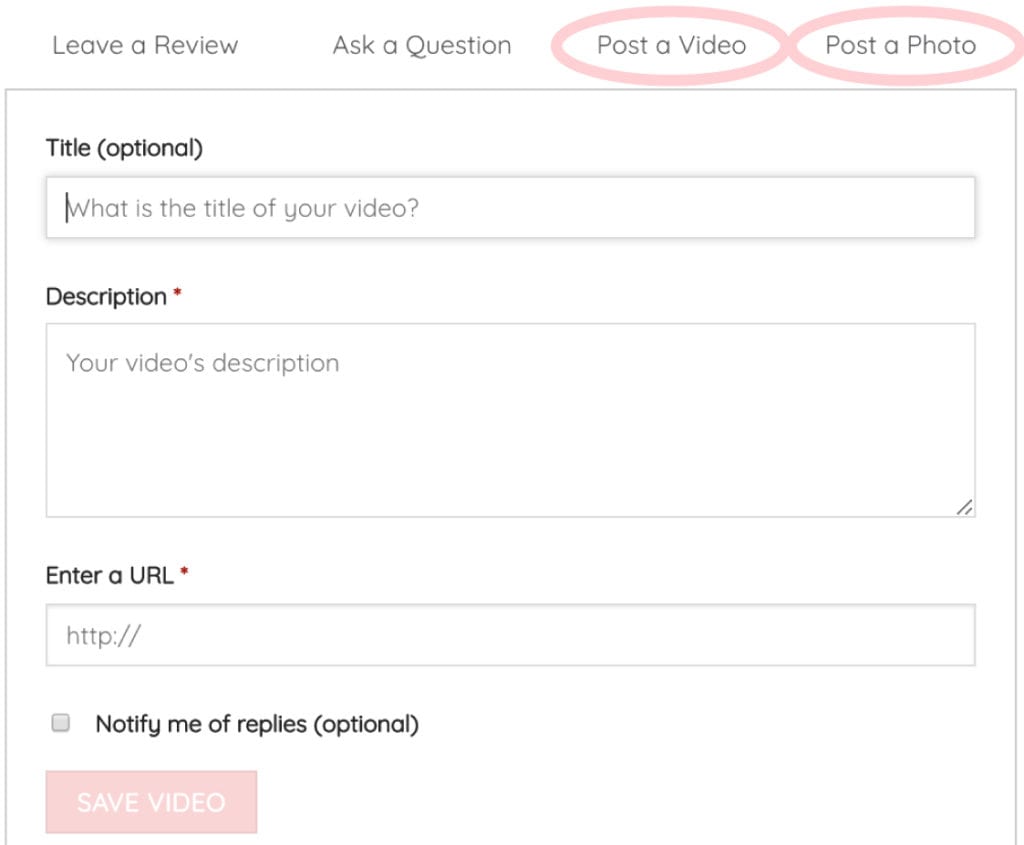The height and width of the screenshot is (845, 1024).
Task: Enable the Notify me of replies checkbox
Action: [x=60, y=722]
